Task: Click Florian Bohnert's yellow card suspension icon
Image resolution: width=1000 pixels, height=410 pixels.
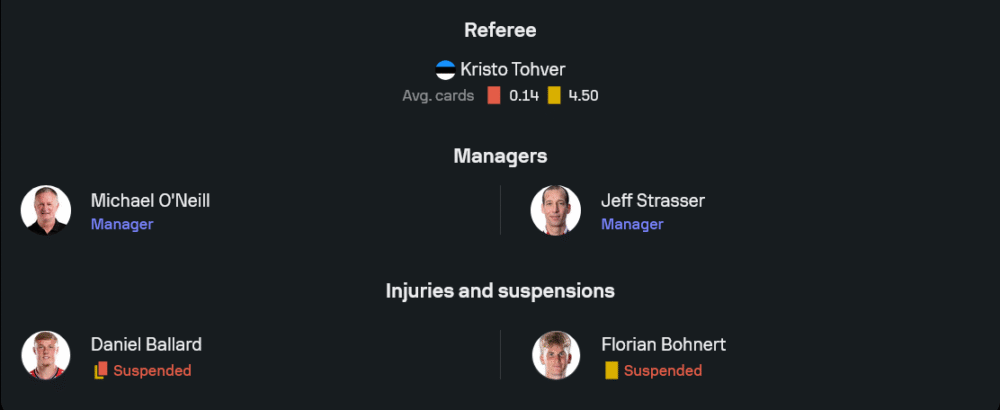Action: 611,371
